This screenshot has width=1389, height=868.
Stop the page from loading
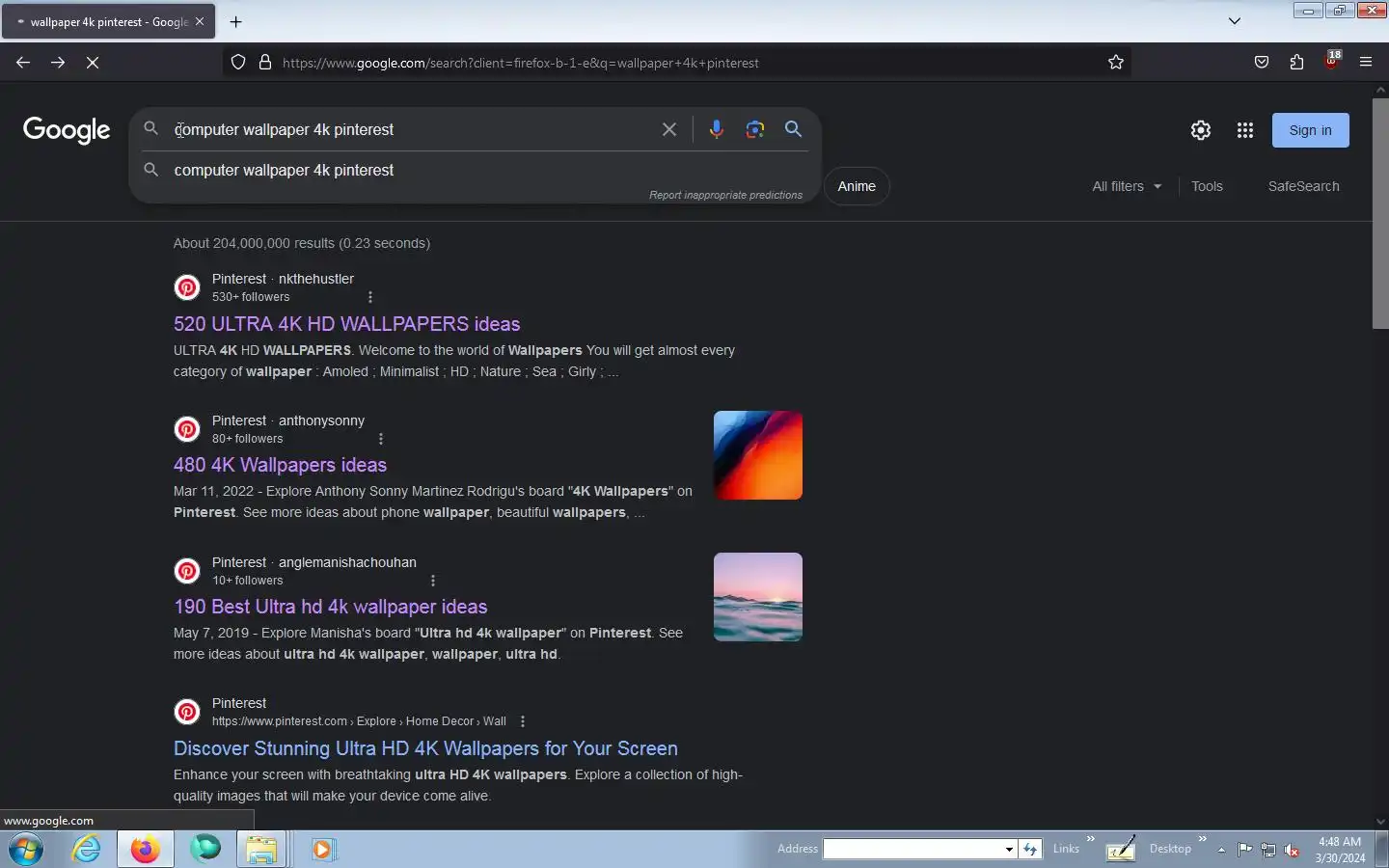click(x=93, y=63)
